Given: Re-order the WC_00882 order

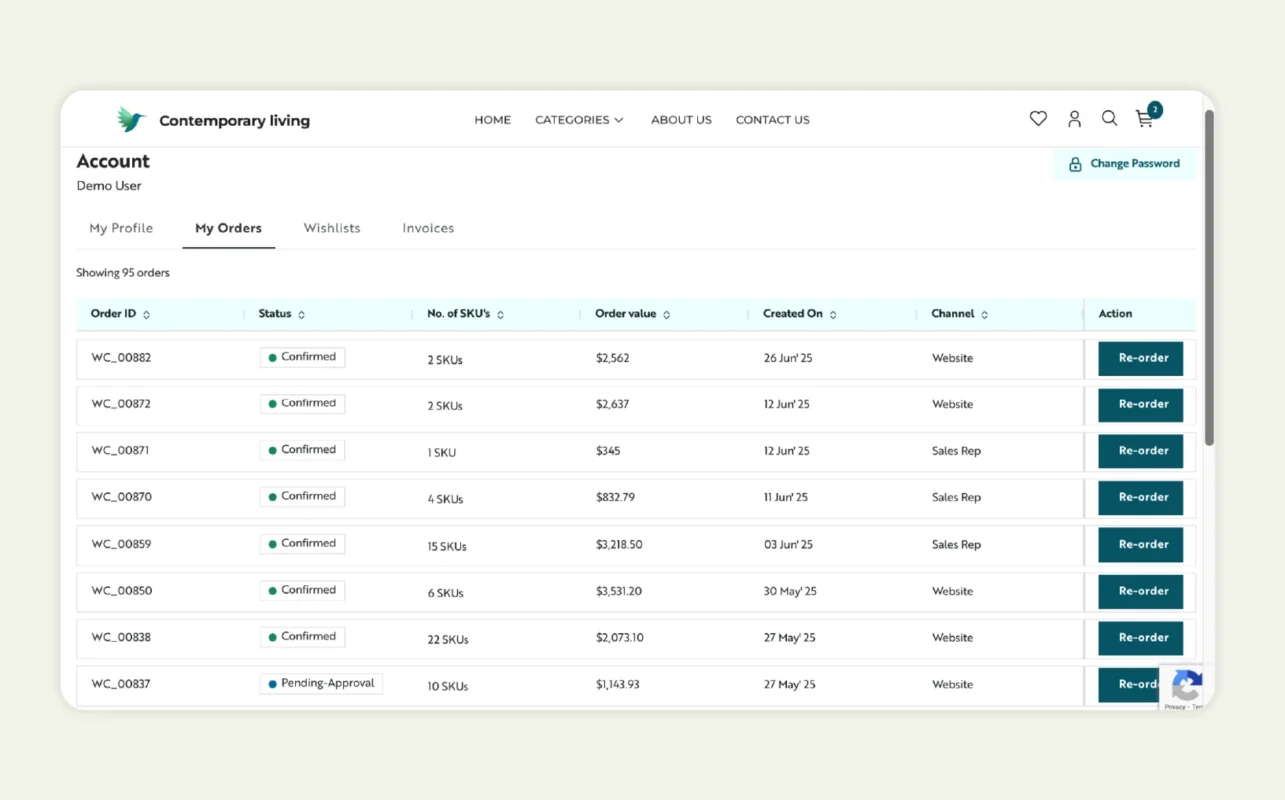Looking at the screenshot, I should pos(1140,357).
